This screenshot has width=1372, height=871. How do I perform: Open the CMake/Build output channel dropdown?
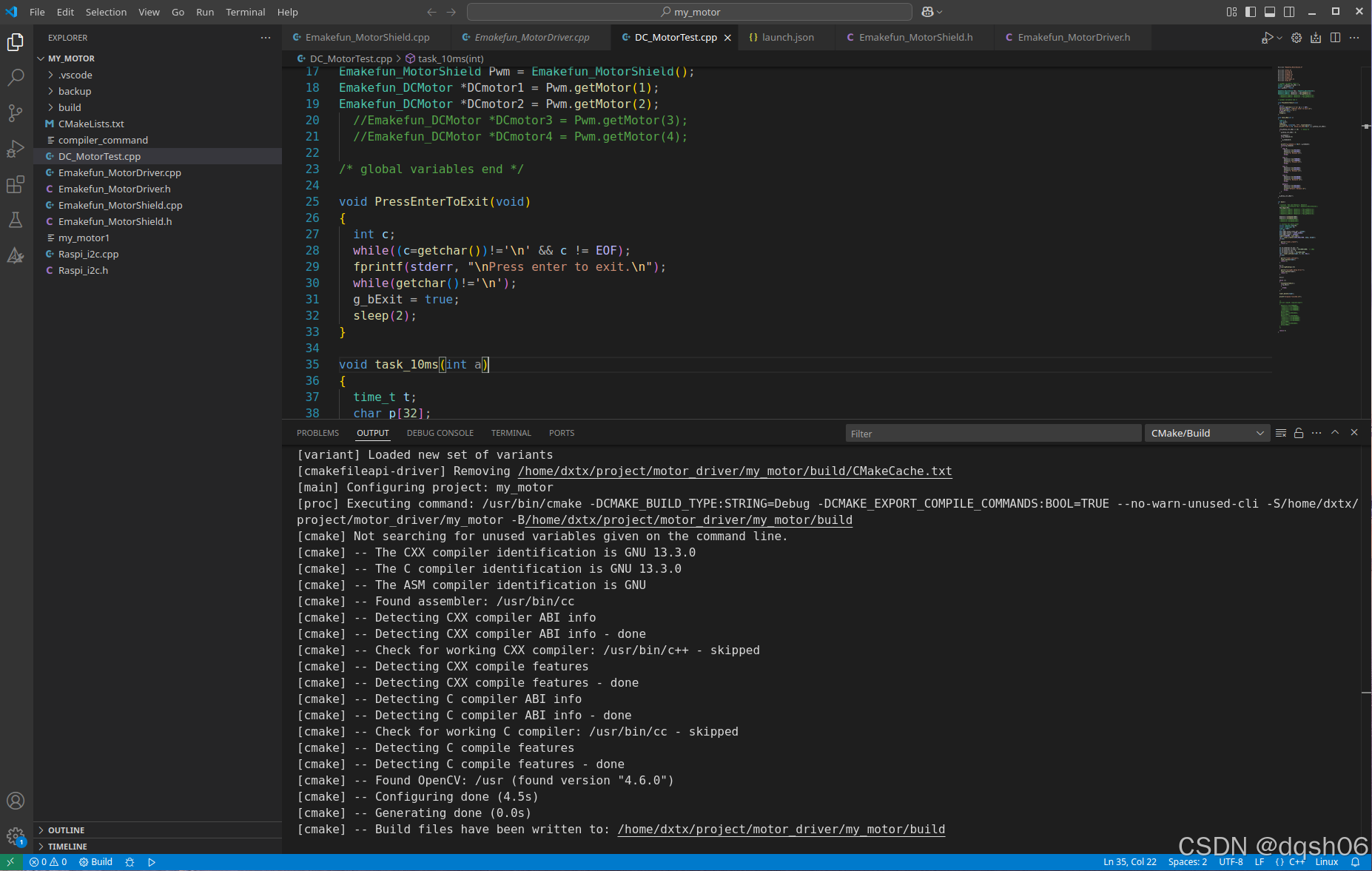(x=1206, y=433)
